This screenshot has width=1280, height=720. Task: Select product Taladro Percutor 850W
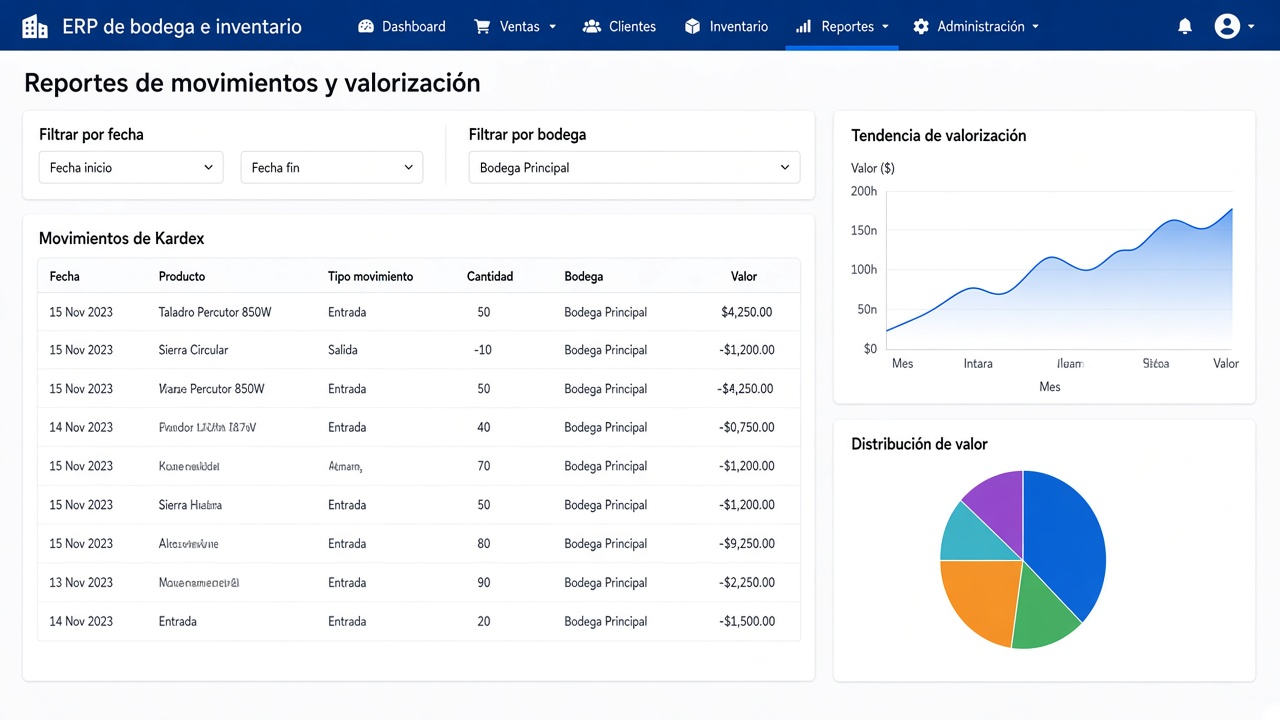pos(215,312)
